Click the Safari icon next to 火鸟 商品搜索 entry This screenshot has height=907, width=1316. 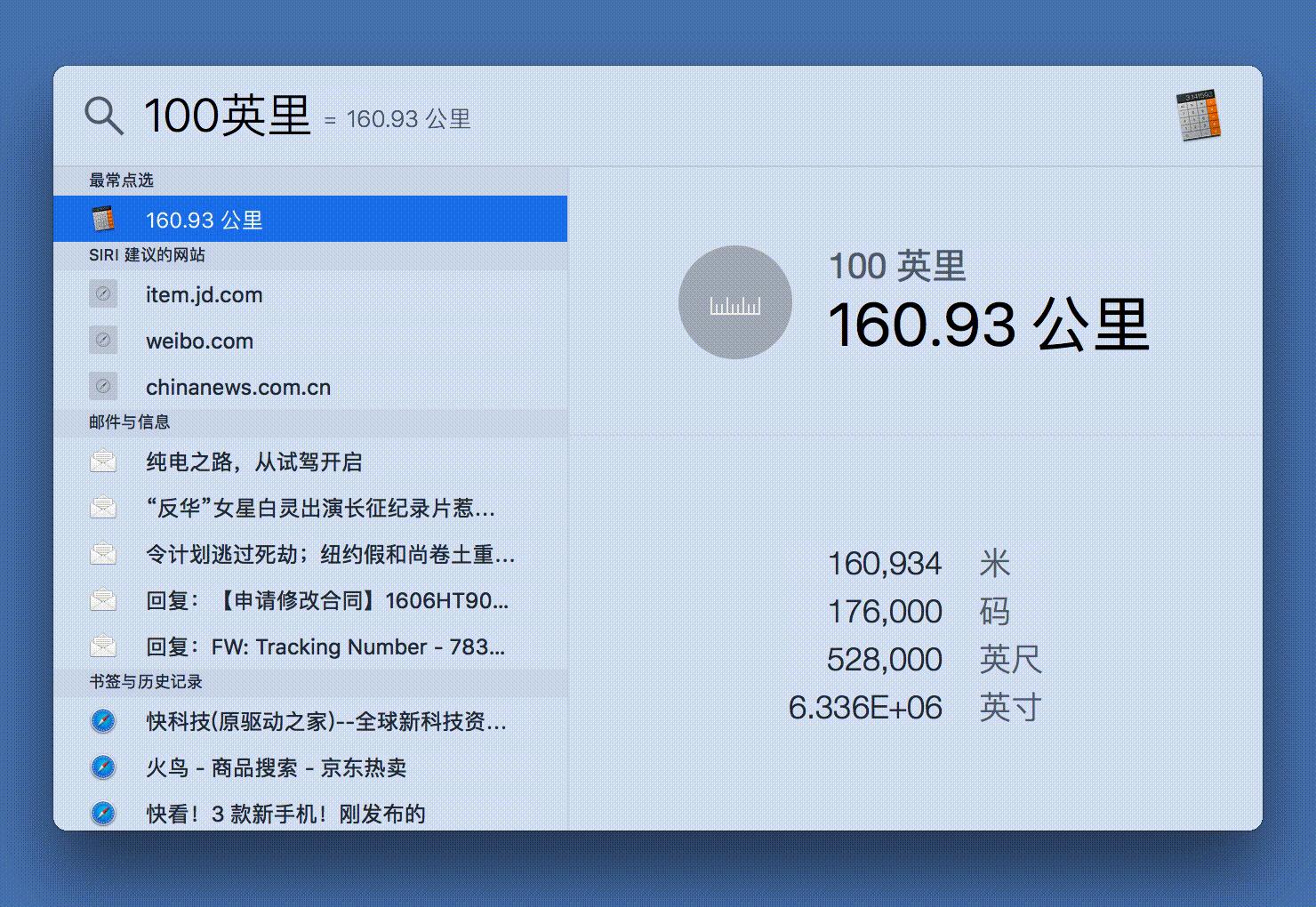pos(104,767)
